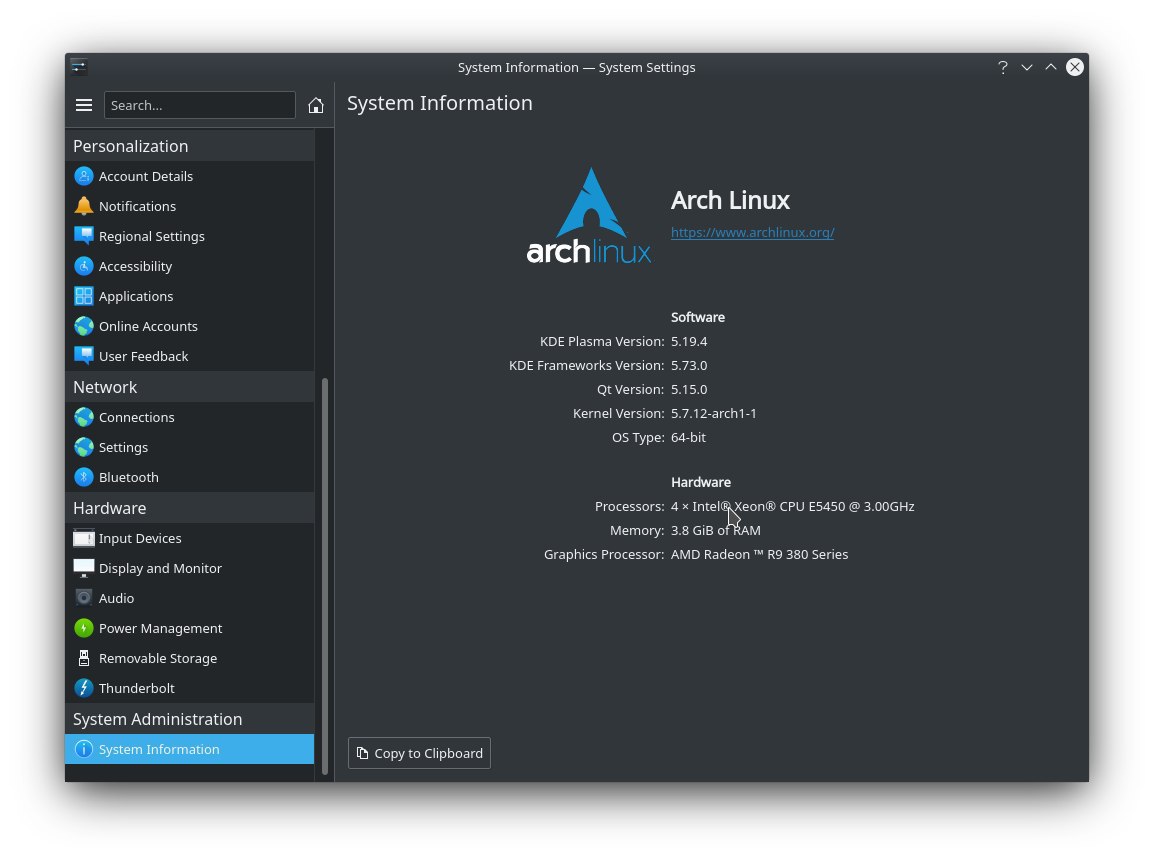Select the Online Accounts entry label
The width and height of the screenshot is (1154, 859).
(149, 326)
